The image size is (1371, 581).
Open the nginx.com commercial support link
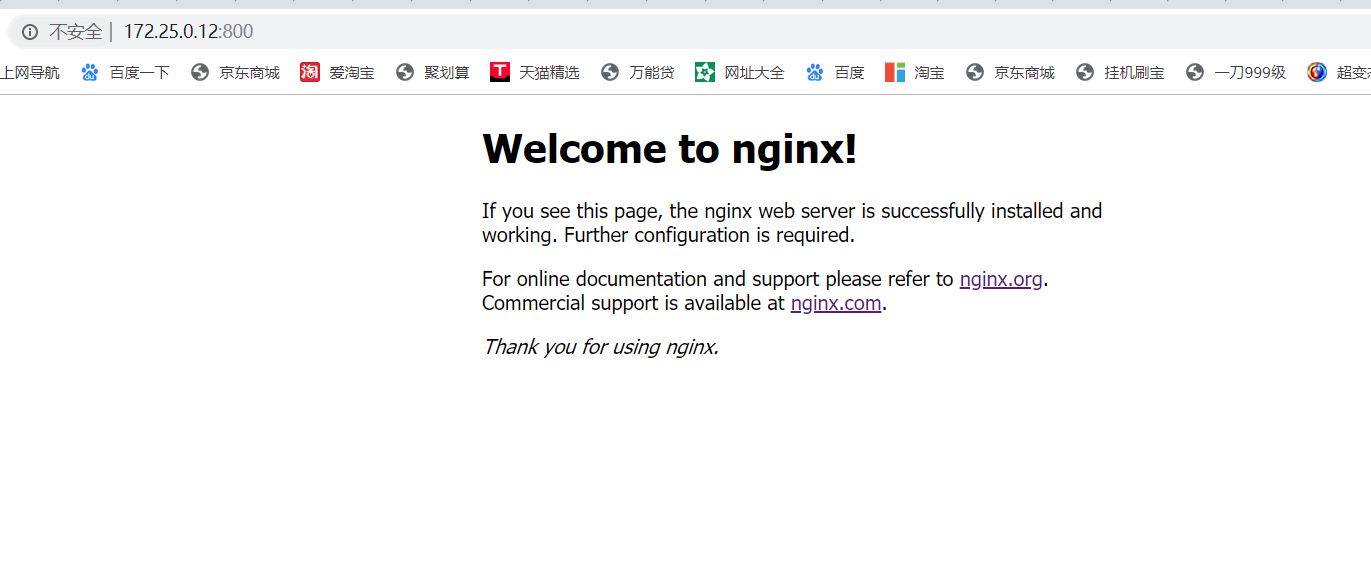836,303
